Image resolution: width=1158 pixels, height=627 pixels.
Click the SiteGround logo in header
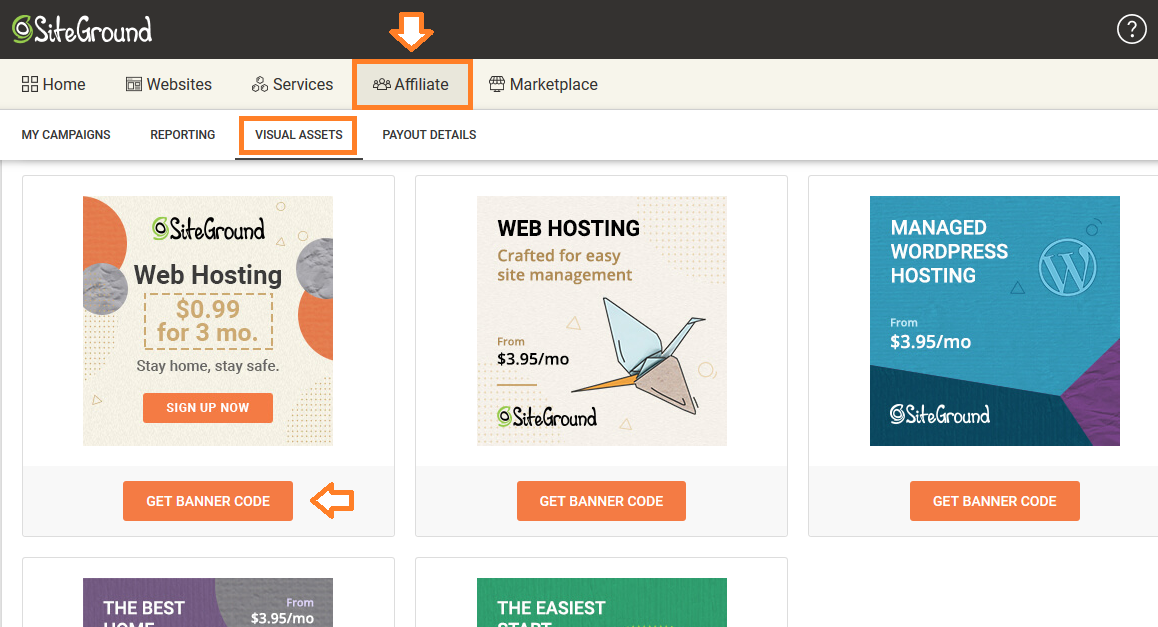82,30
